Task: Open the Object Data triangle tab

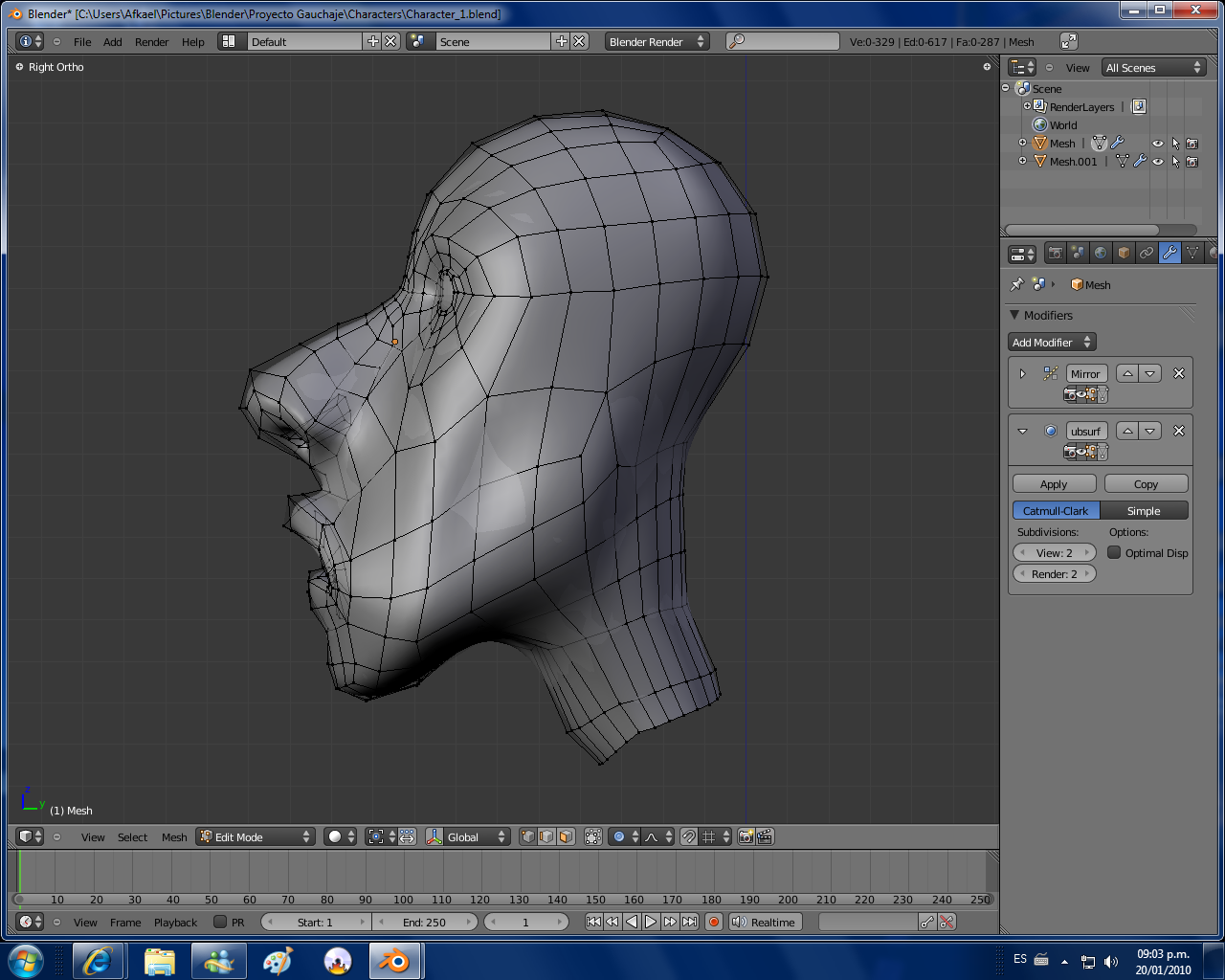Action: (x=1192, y=254)
